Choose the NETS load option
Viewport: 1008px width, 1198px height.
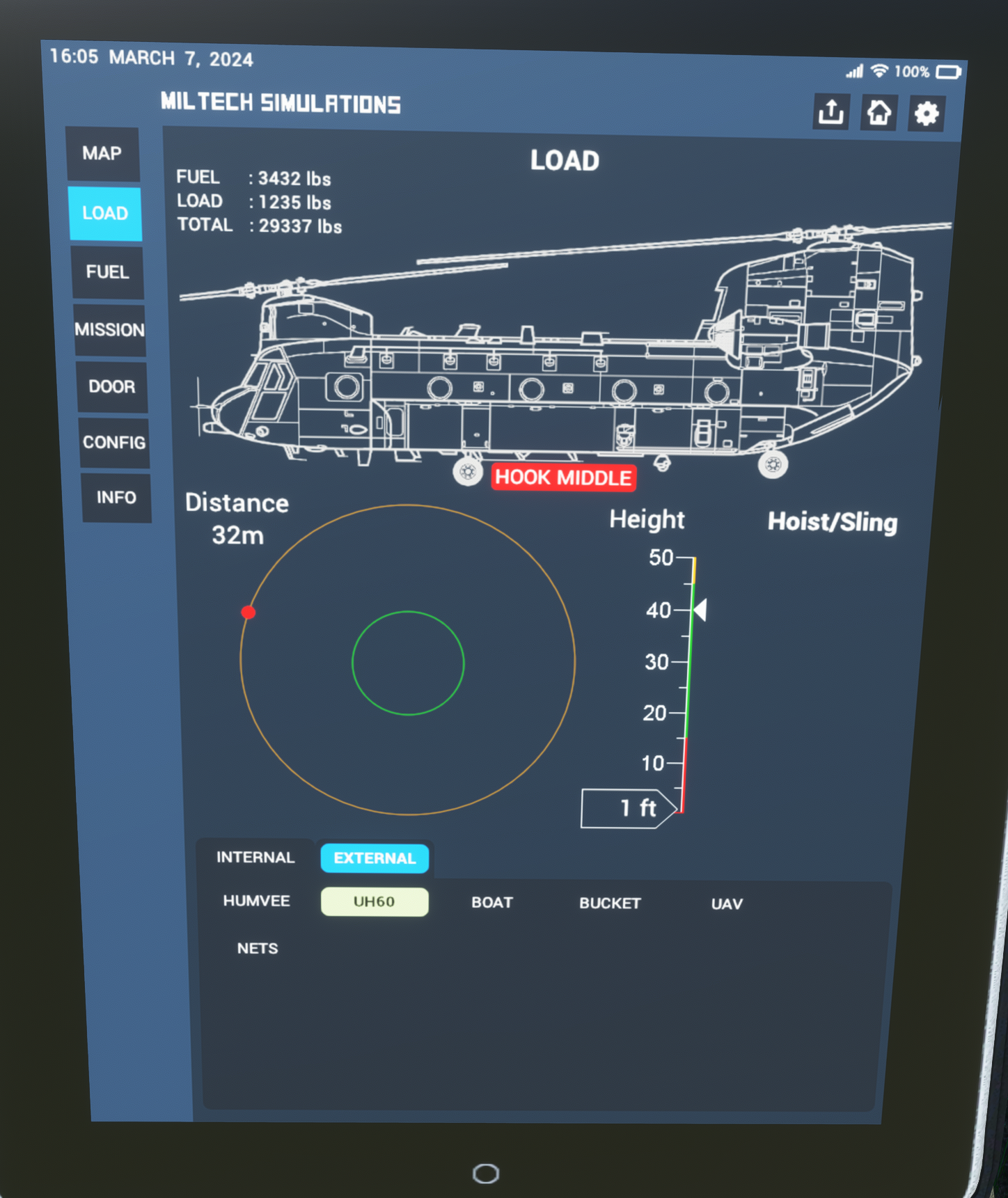click(258, 949)
